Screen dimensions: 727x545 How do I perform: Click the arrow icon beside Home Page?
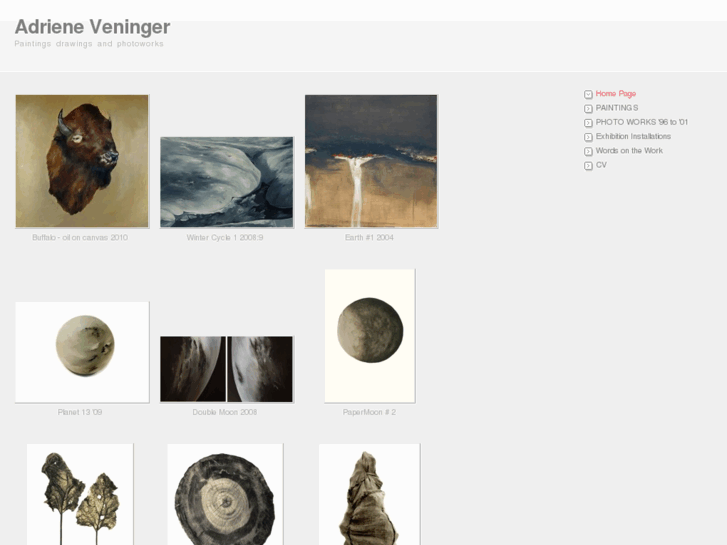click(588, 94)
